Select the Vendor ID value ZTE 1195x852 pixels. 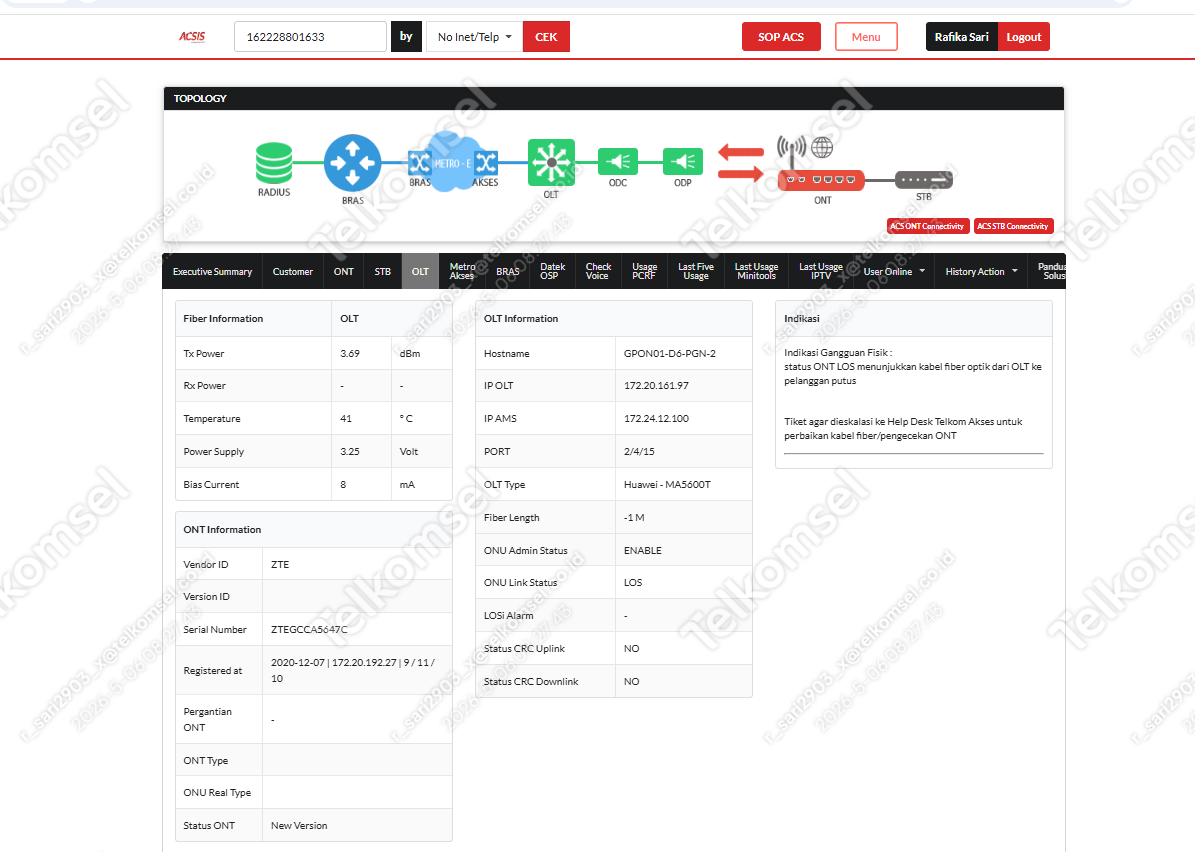click(280, 565)
